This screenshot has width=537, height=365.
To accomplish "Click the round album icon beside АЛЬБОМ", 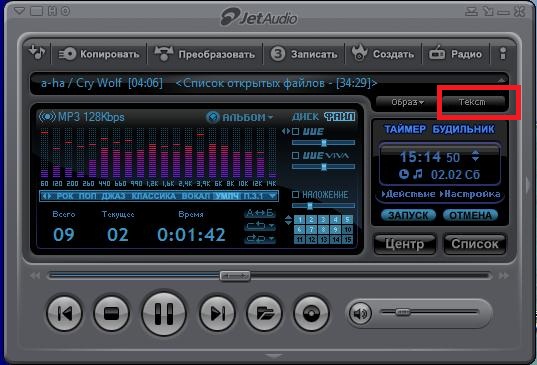I will [213, 117].
